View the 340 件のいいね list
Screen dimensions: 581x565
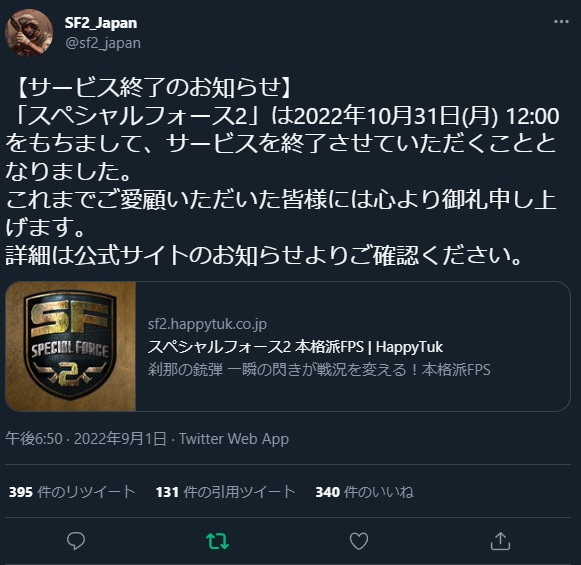(x=365, y=492)
